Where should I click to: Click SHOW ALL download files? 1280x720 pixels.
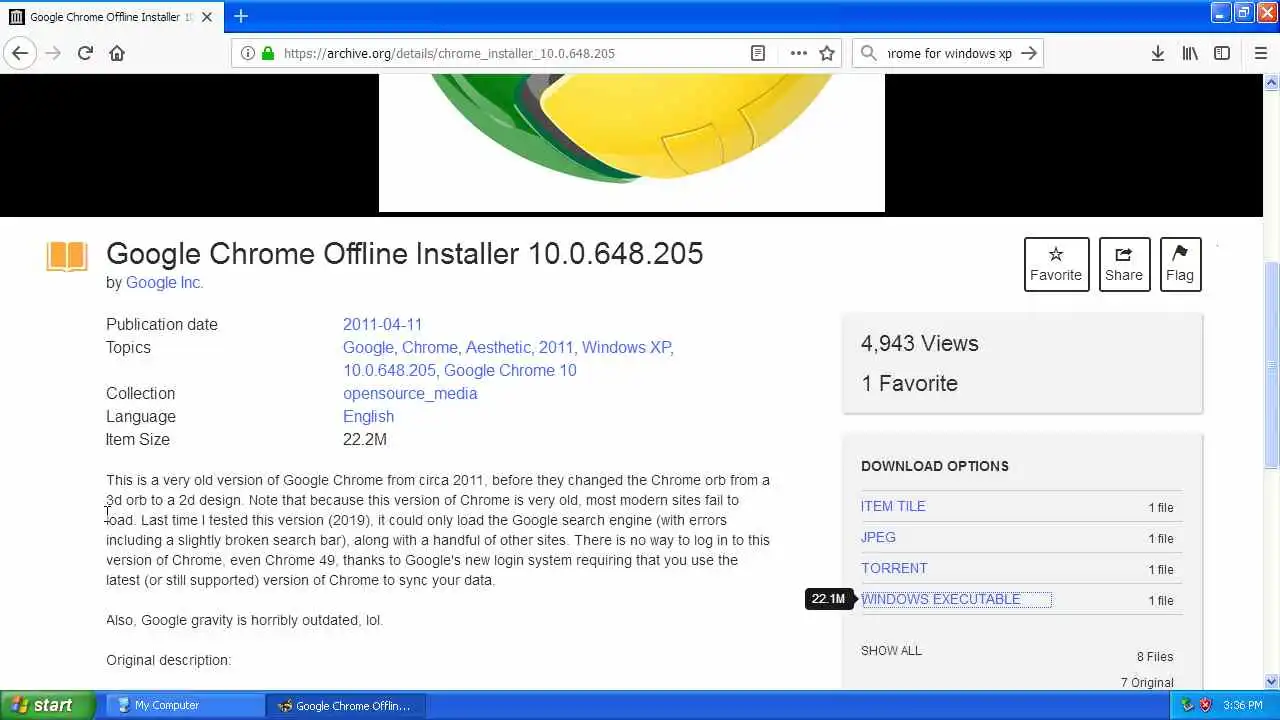click(x=891, y=650)
